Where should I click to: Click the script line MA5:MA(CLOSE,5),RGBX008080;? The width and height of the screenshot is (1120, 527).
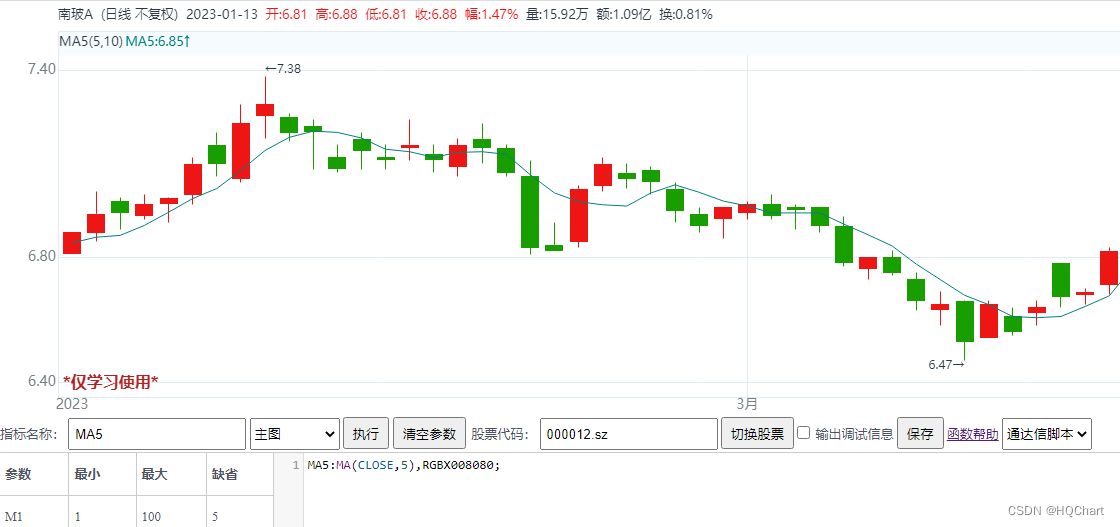point(404,465)
